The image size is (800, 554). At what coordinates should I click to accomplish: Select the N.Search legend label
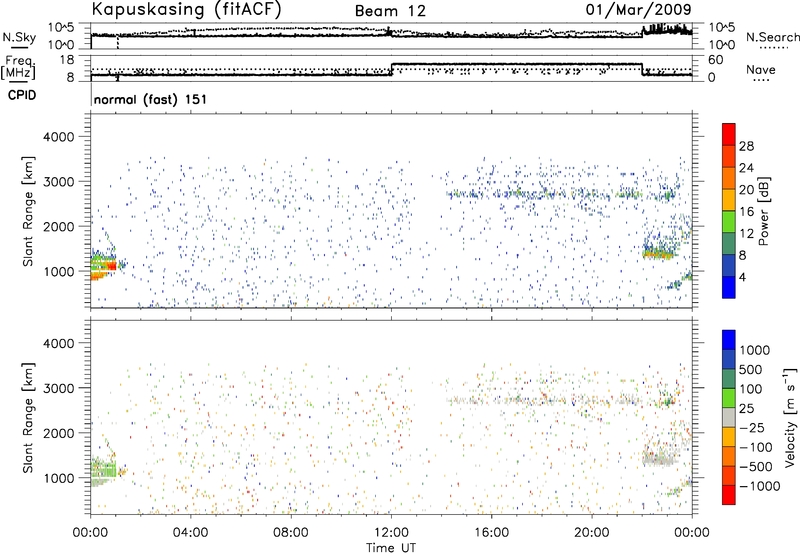click(772, 37)
